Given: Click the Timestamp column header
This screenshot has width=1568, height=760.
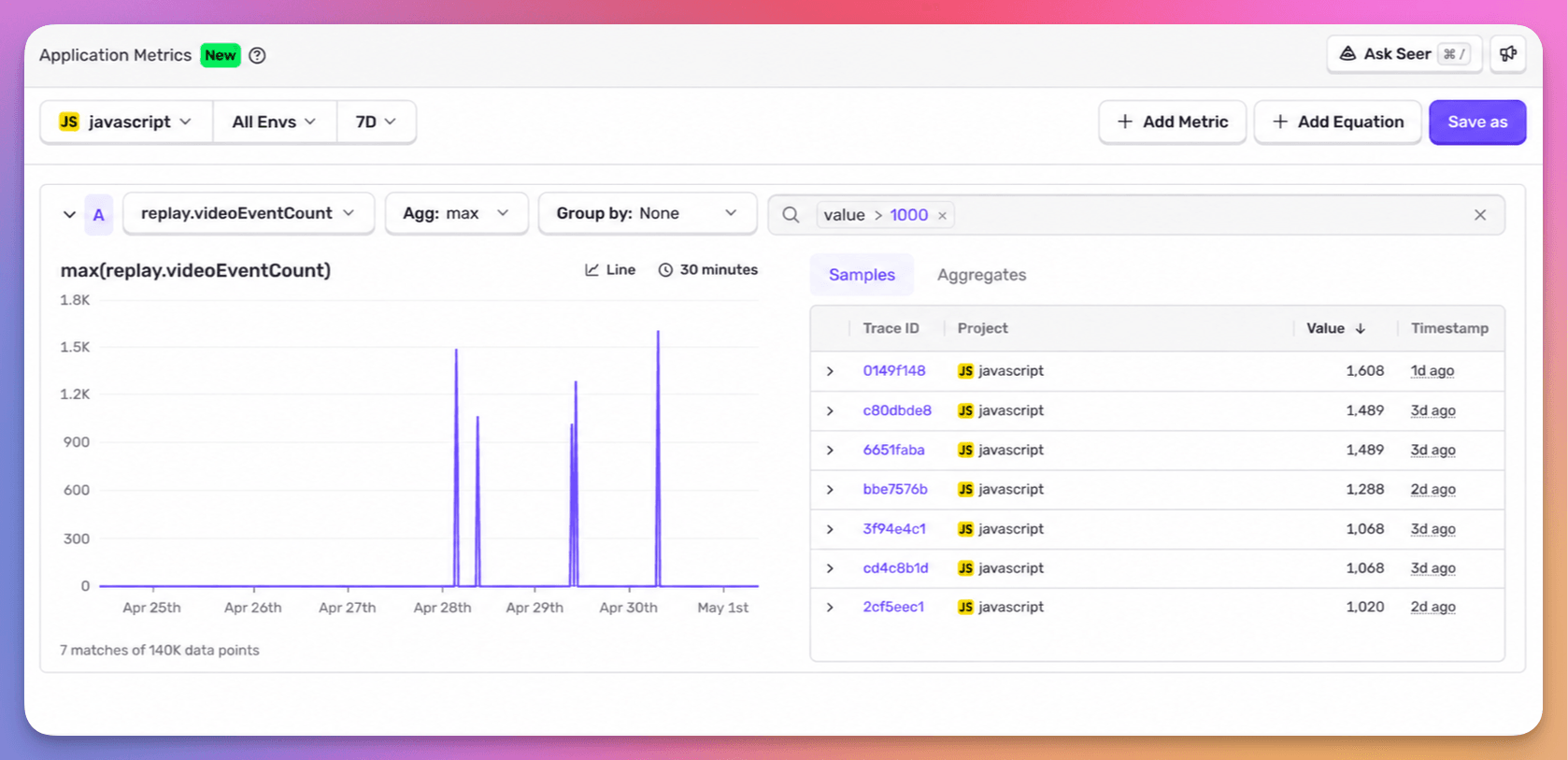Looking at the screenshot, I should coord(1449,328).
